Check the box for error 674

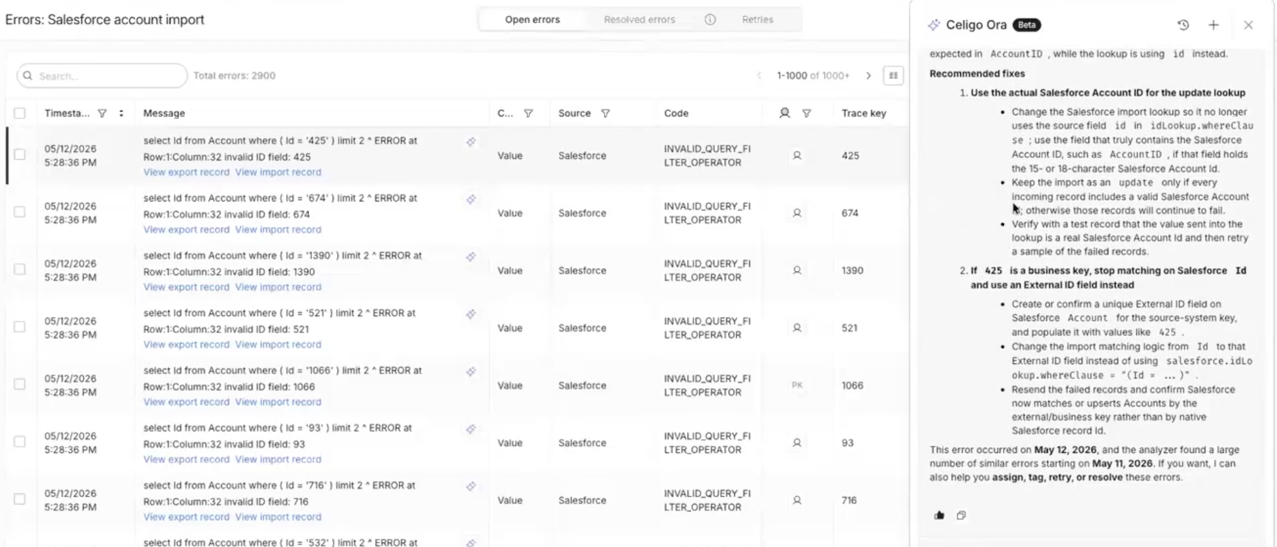[19, 212]
